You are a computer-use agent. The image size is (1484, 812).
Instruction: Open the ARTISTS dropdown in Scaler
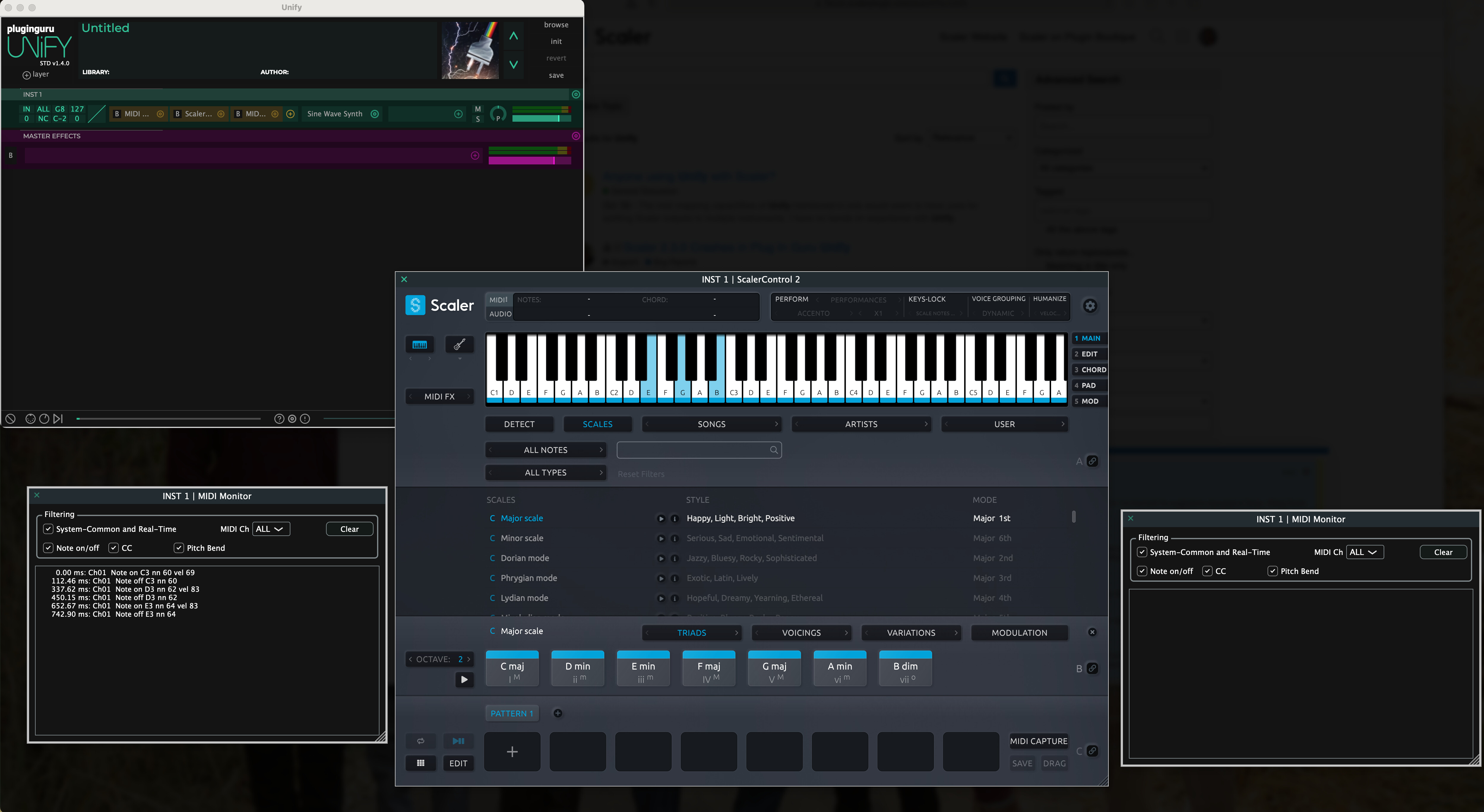(x=861, y=424)
